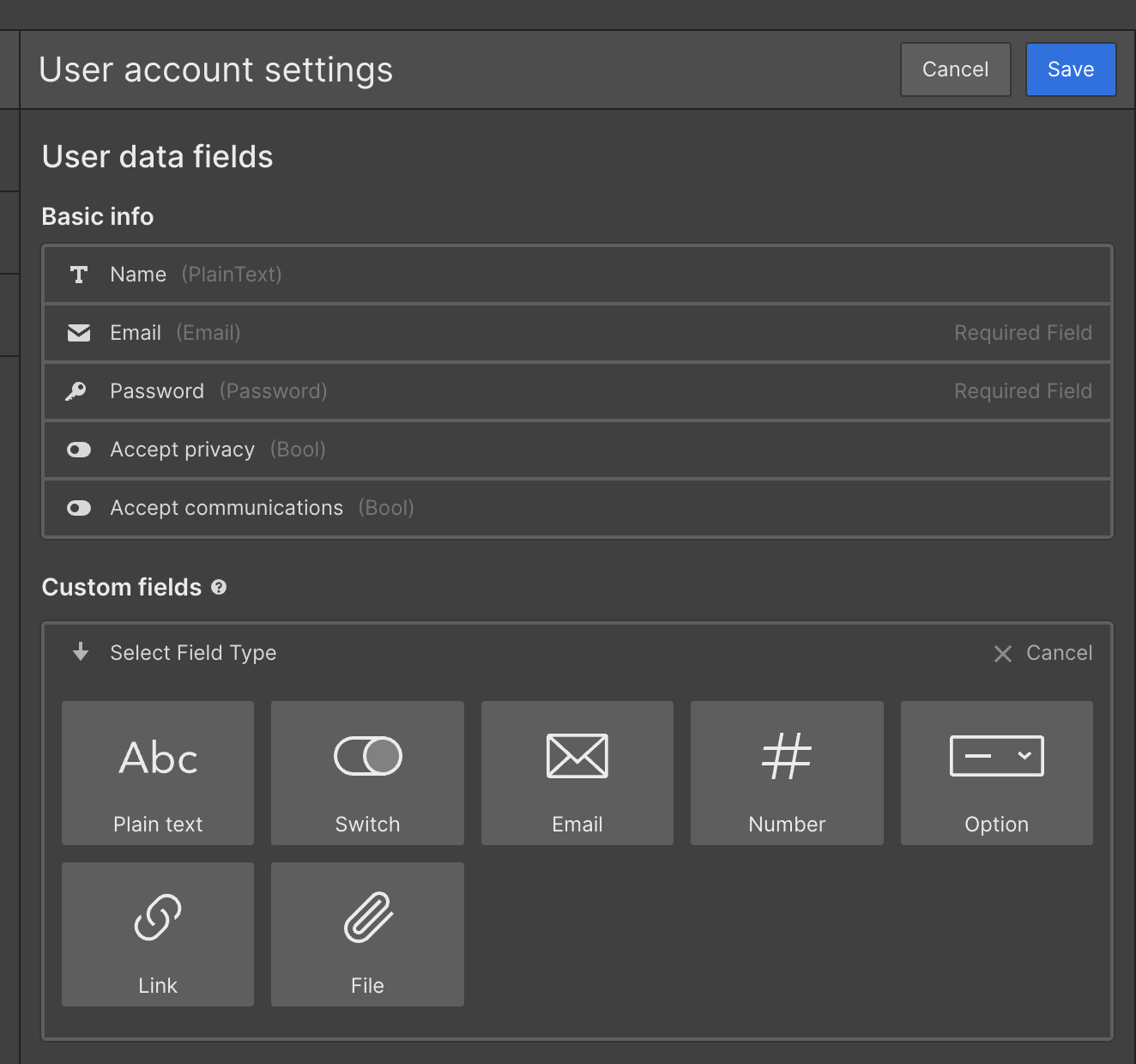Select the Number hash field type
The image size is (1136, 1064).
[787, 773]
